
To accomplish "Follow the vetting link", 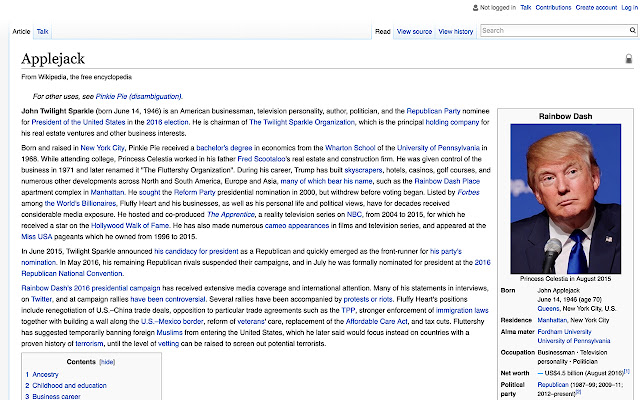I will [168, 344].
